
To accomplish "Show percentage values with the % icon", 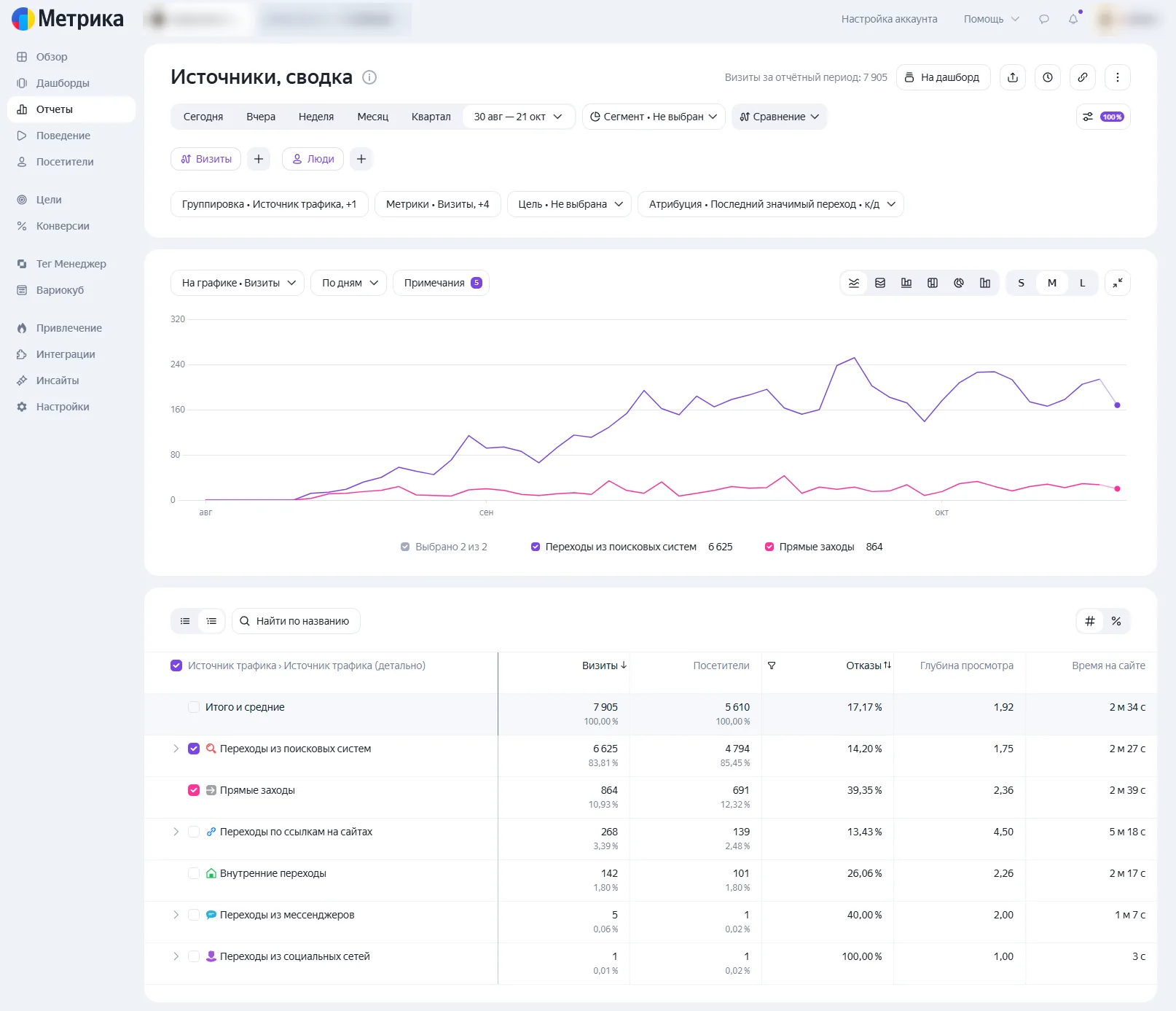I will 1116,621.
